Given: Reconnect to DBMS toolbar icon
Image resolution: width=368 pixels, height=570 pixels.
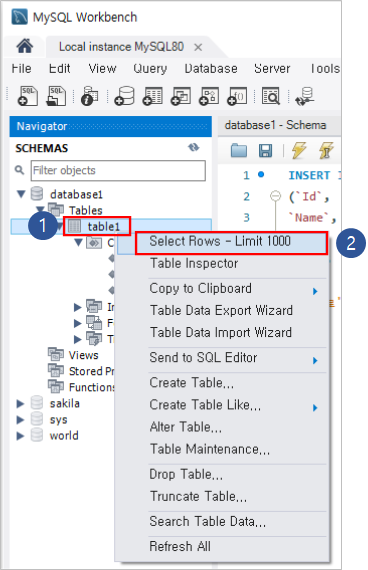Looking at the screenshot, I should coord(305,96).
